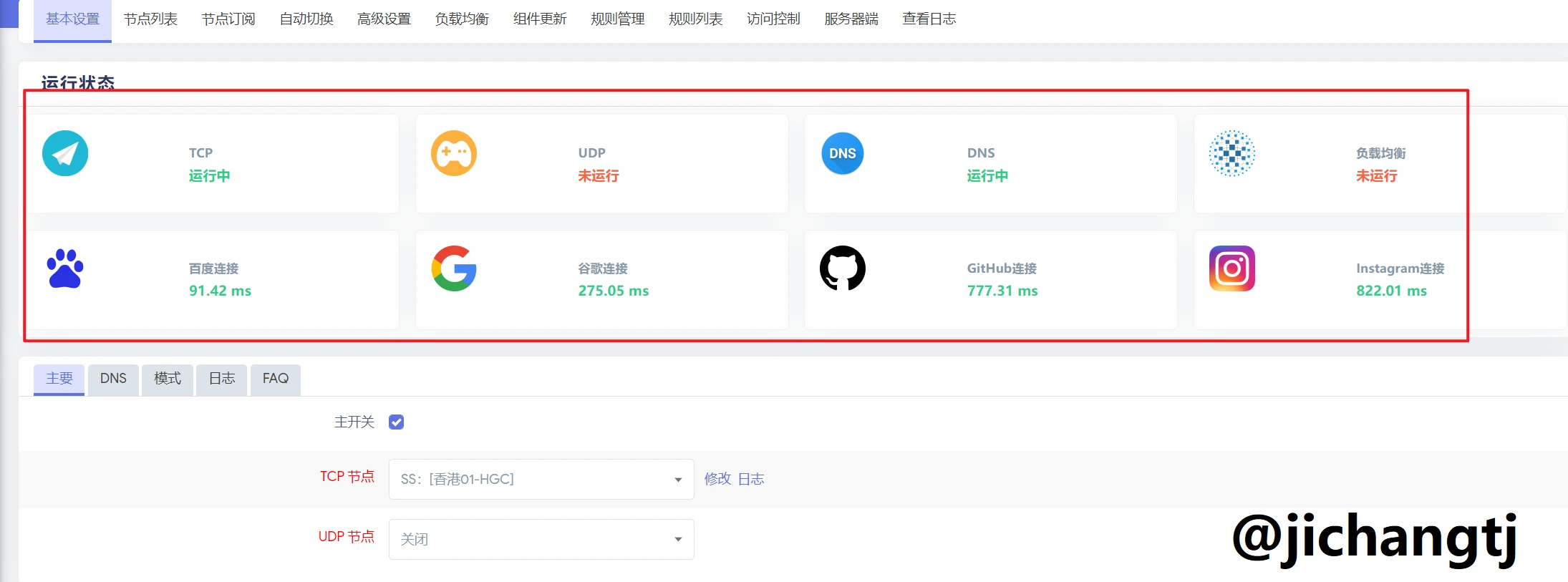This screenshot has width=1568, height=582.
Task: Click the UDP gamepad icon
Action: tap(454, 153)
